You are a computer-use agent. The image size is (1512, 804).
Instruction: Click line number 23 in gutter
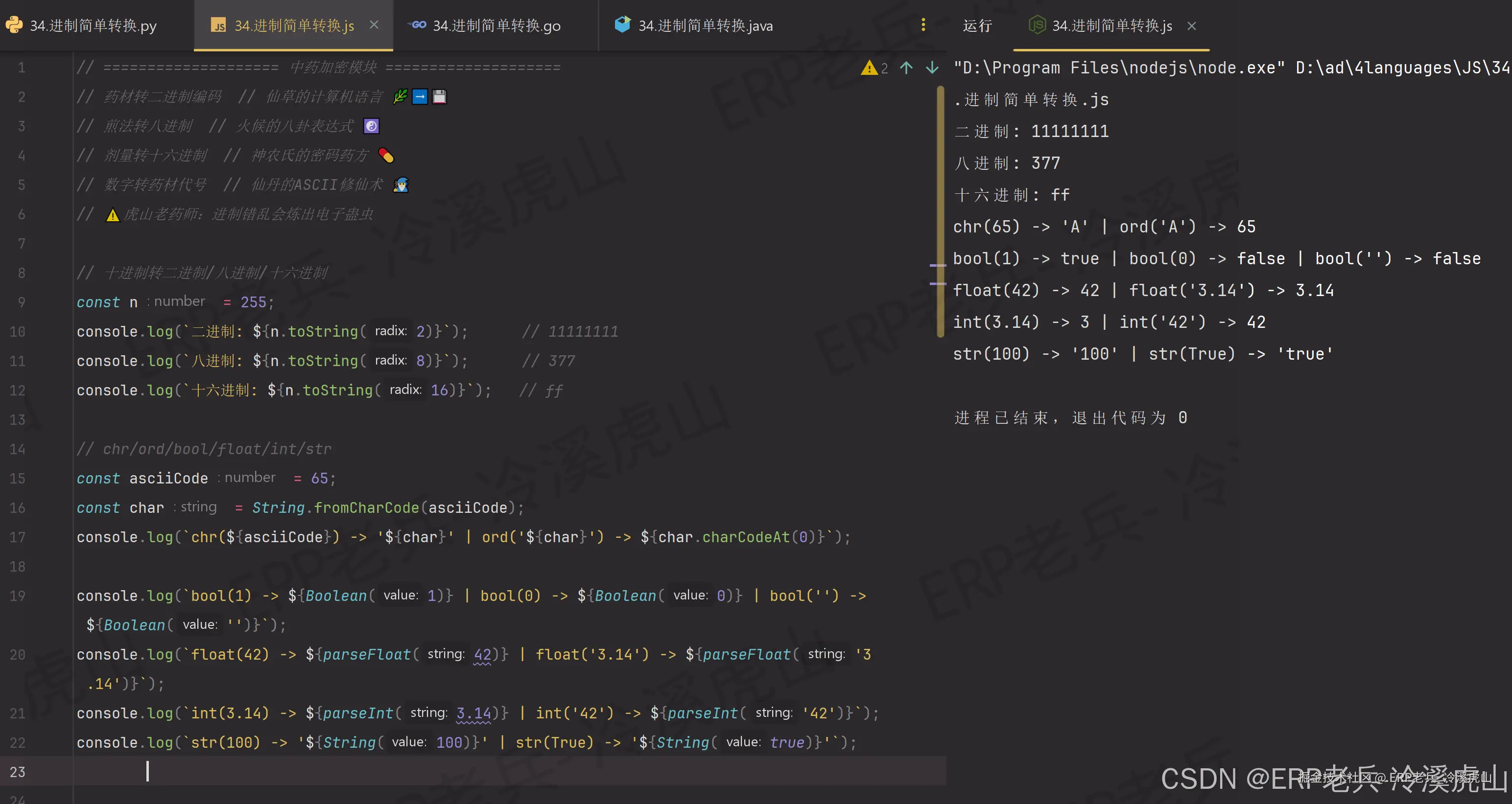coord(18,772)
